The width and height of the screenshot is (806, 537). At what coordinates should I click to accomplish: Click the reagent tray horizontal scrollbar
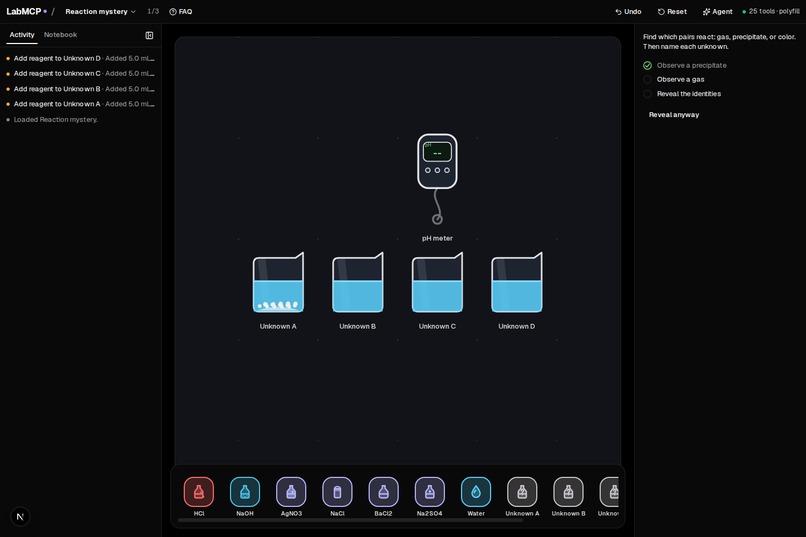click(x=351, y=521)
